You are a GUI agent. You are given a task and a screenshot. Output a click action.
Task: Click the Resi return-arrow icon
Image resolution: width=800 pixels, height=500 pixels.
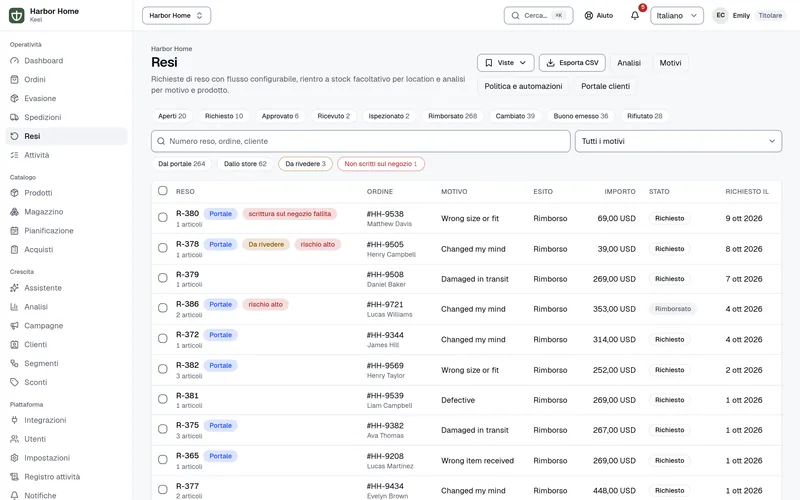[14, 136]
